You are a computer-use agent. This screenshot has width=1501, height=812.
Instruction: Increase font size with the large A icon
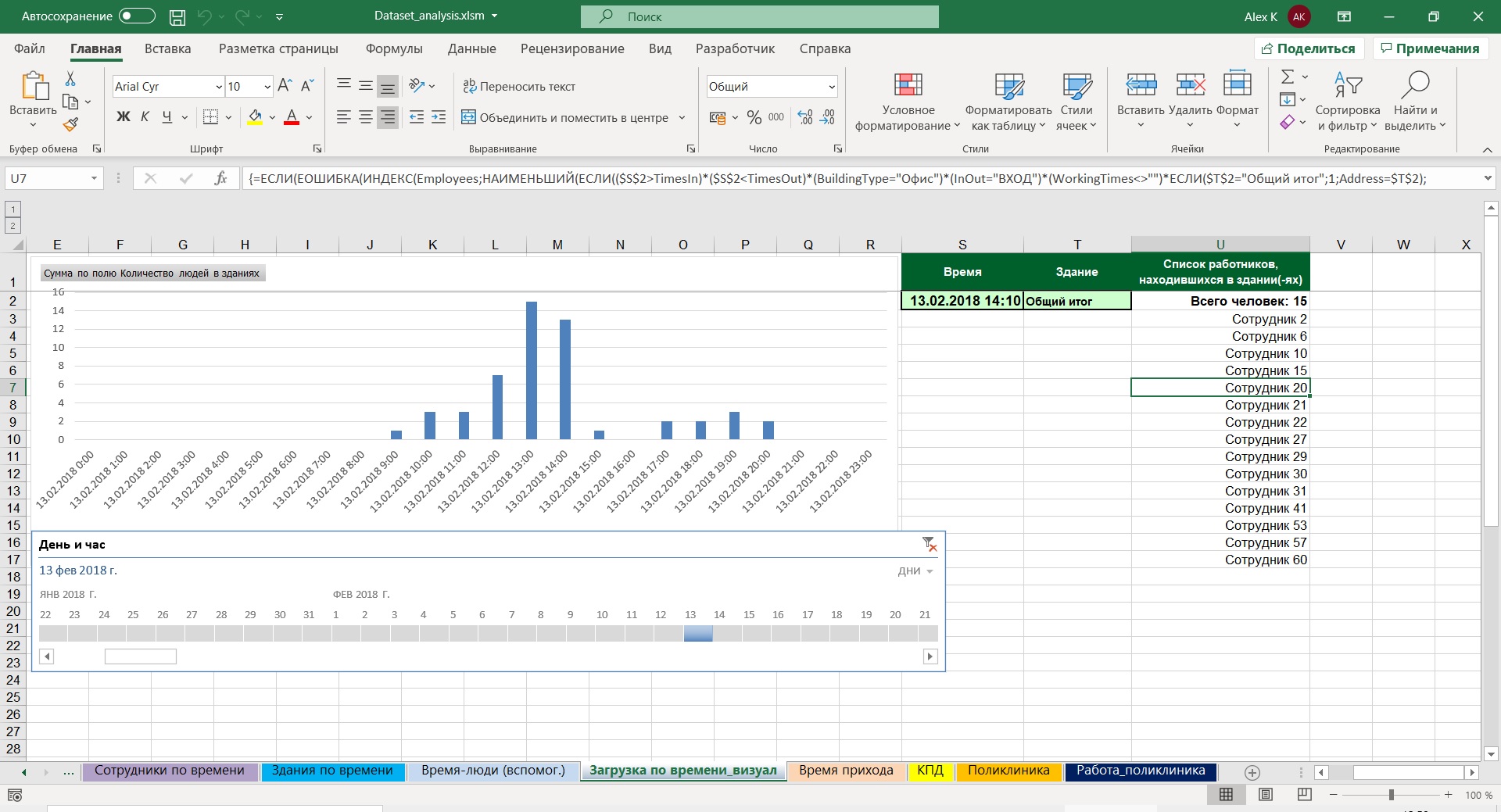click(285, 86)
